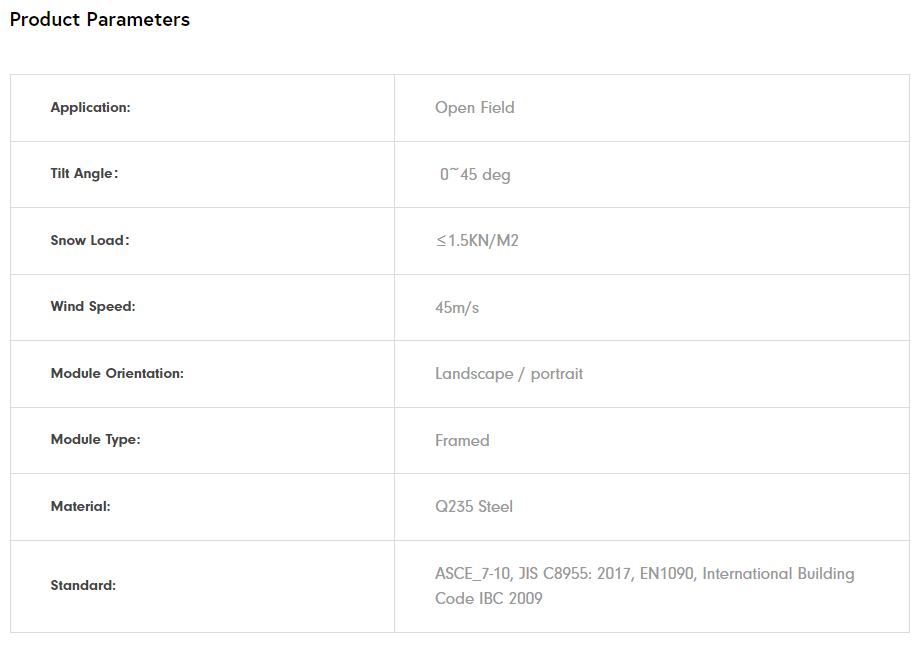Select the Module Orientation label
The height and width of the screenshot is (647, 918).
click(x=117, y=374)
